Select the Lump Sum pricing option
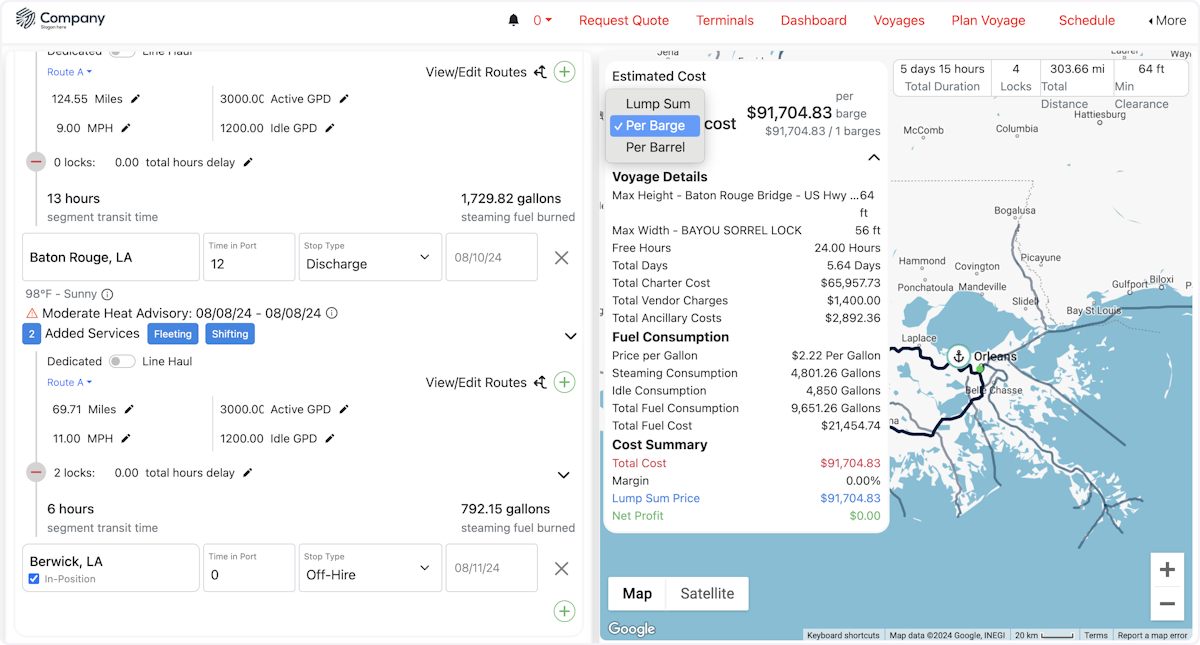This screenshot has height=645, width=1200. (x=656, y=103)
